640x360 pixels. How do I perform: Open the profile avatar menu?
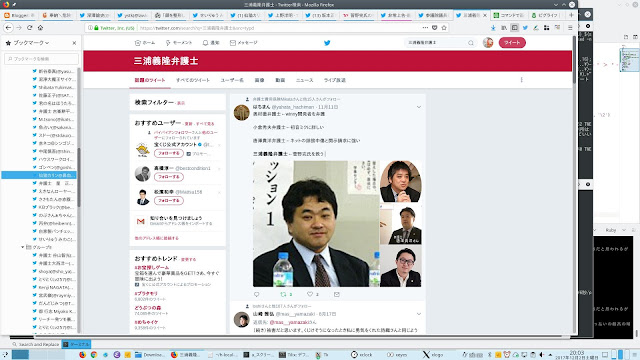[488, 42]
